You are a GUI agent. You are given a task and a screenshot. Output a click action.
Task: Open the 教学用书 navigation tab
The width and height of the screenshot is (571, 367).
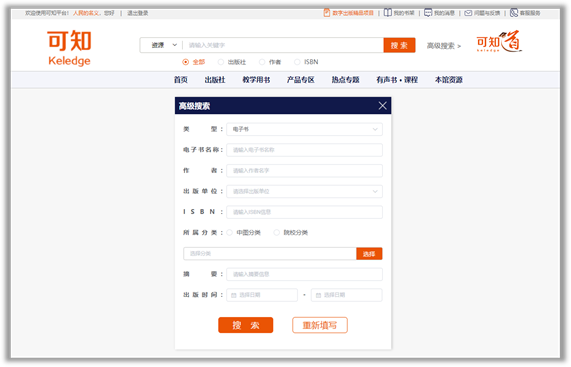point(256,80)
